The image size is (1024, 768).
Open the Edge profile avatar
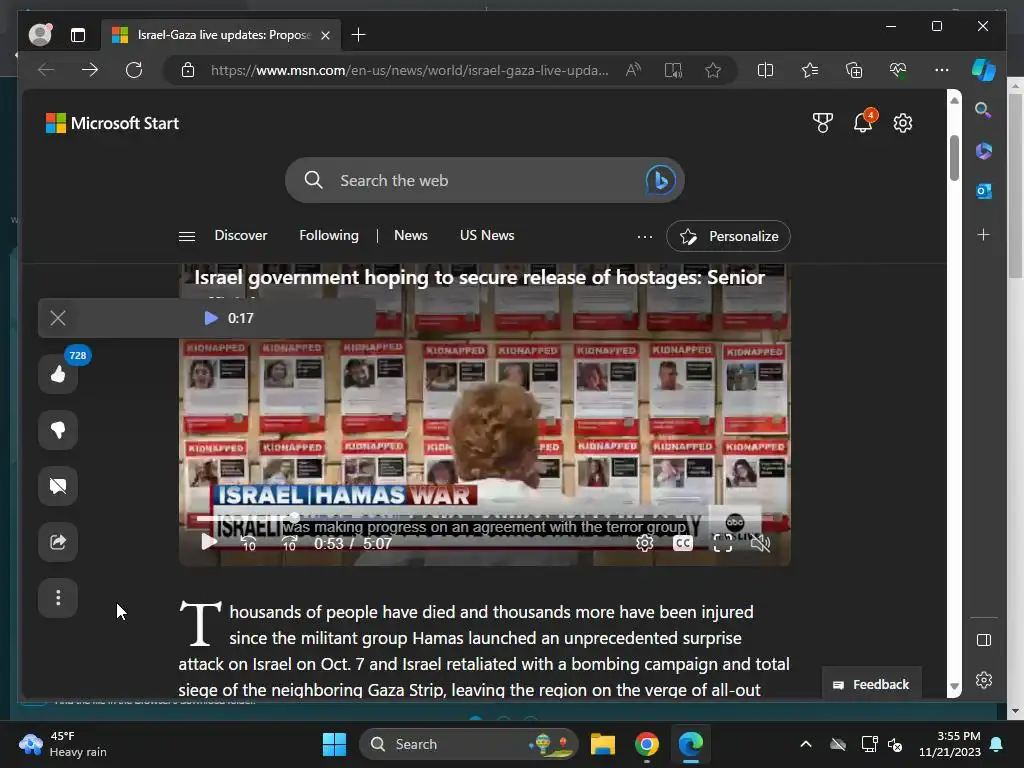tap(40, 35)
